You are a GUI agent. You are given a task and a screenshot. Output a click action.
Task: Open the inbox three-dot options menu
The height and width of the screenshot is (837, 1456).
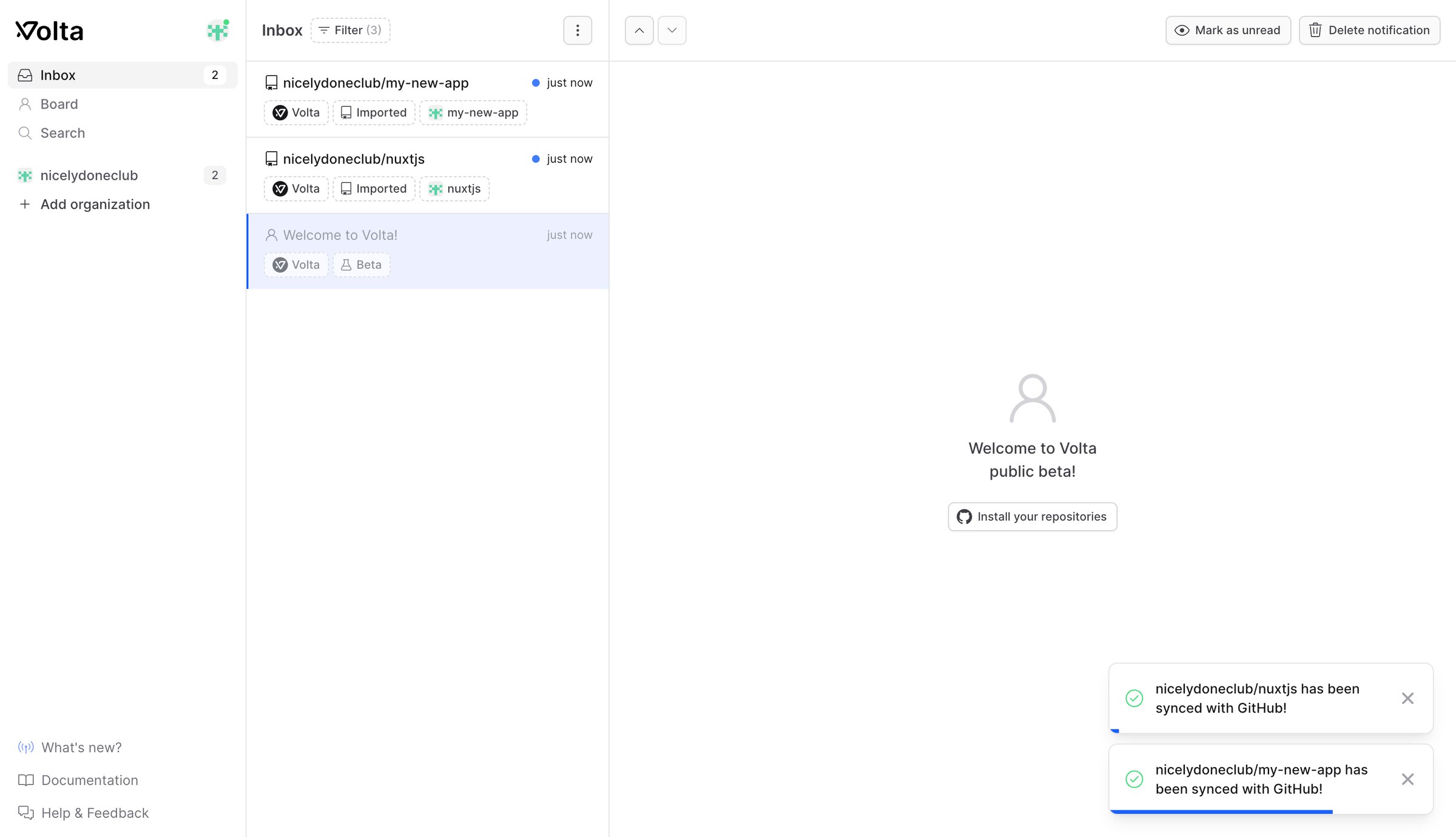578,30
